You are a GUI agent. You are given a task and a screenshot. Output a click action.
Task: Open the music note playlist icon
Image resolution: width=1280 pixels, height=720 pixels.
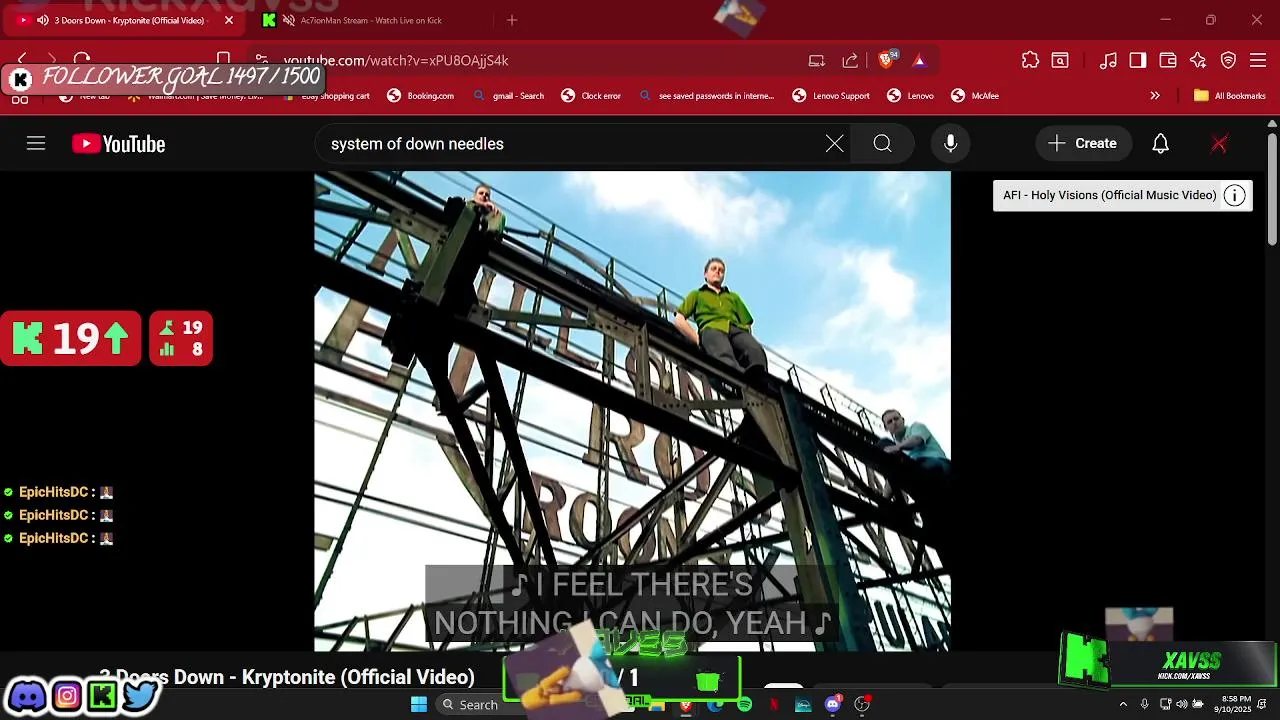point(1108,60)
